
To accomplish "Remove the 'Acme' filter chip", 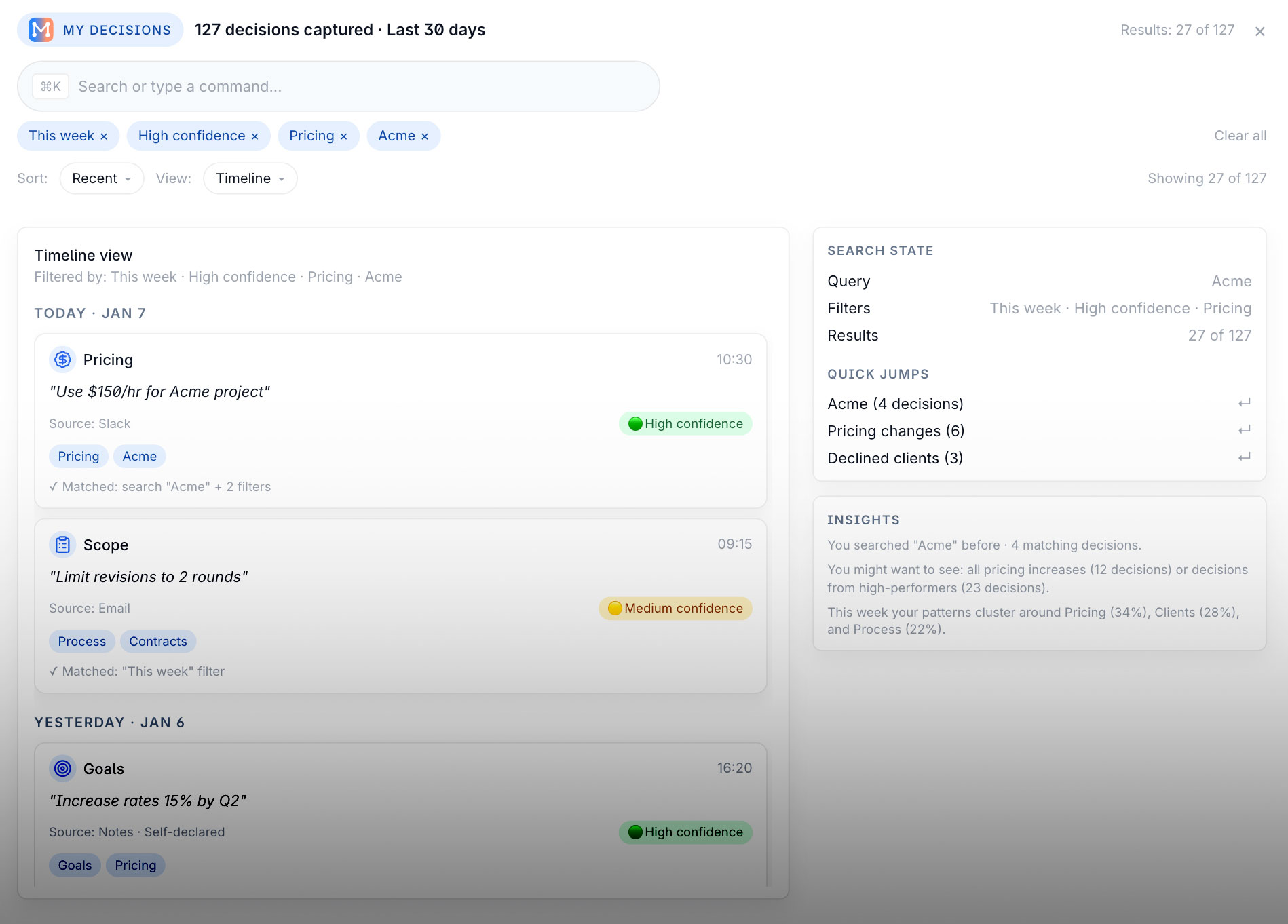I will [424, 136].
